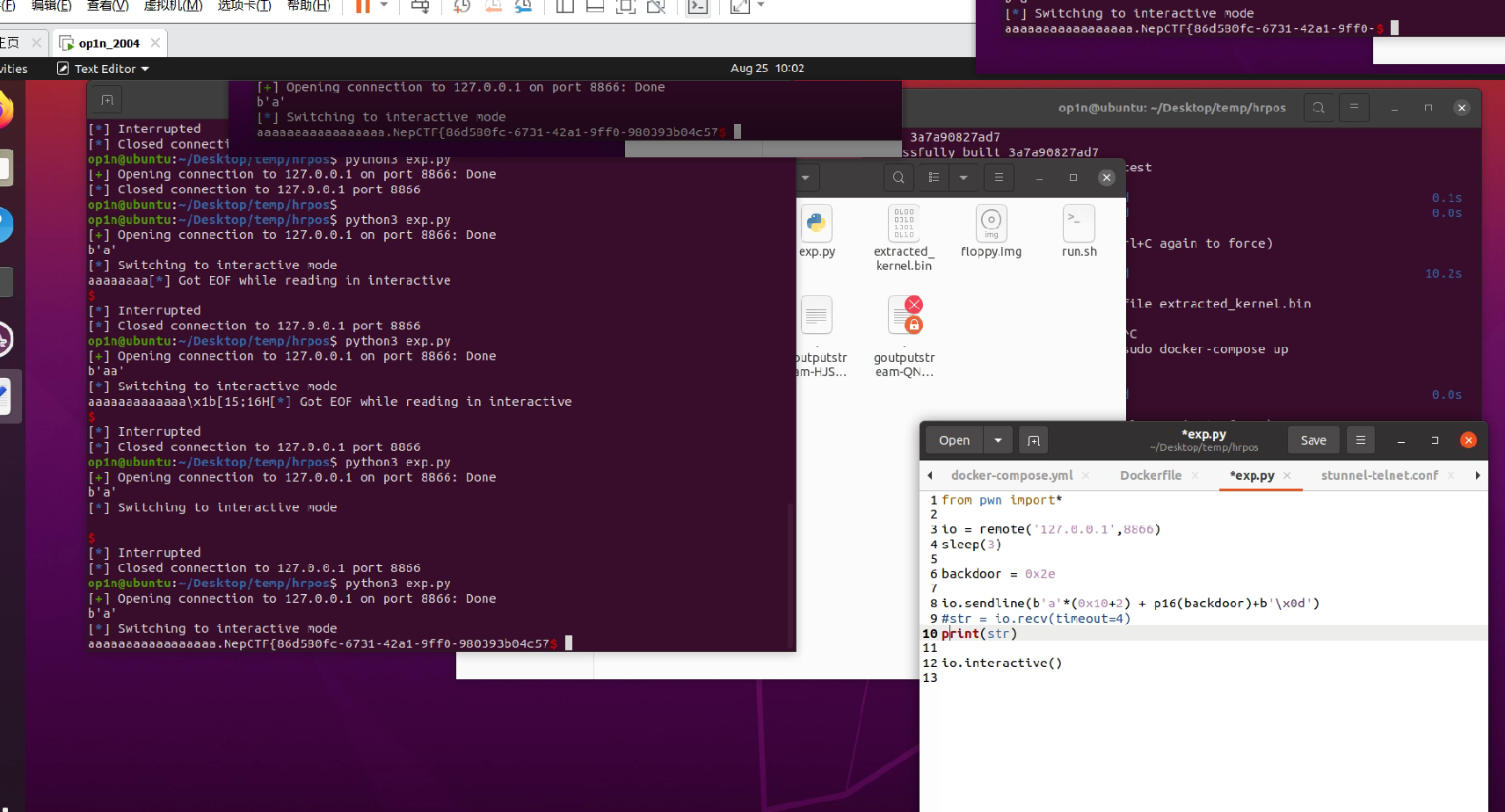The width and height of the screenshot is (1505, 812).
Task: Revert to snapshot using the orange clock icon
Action: pyautogui.click(x=493, y=6)
